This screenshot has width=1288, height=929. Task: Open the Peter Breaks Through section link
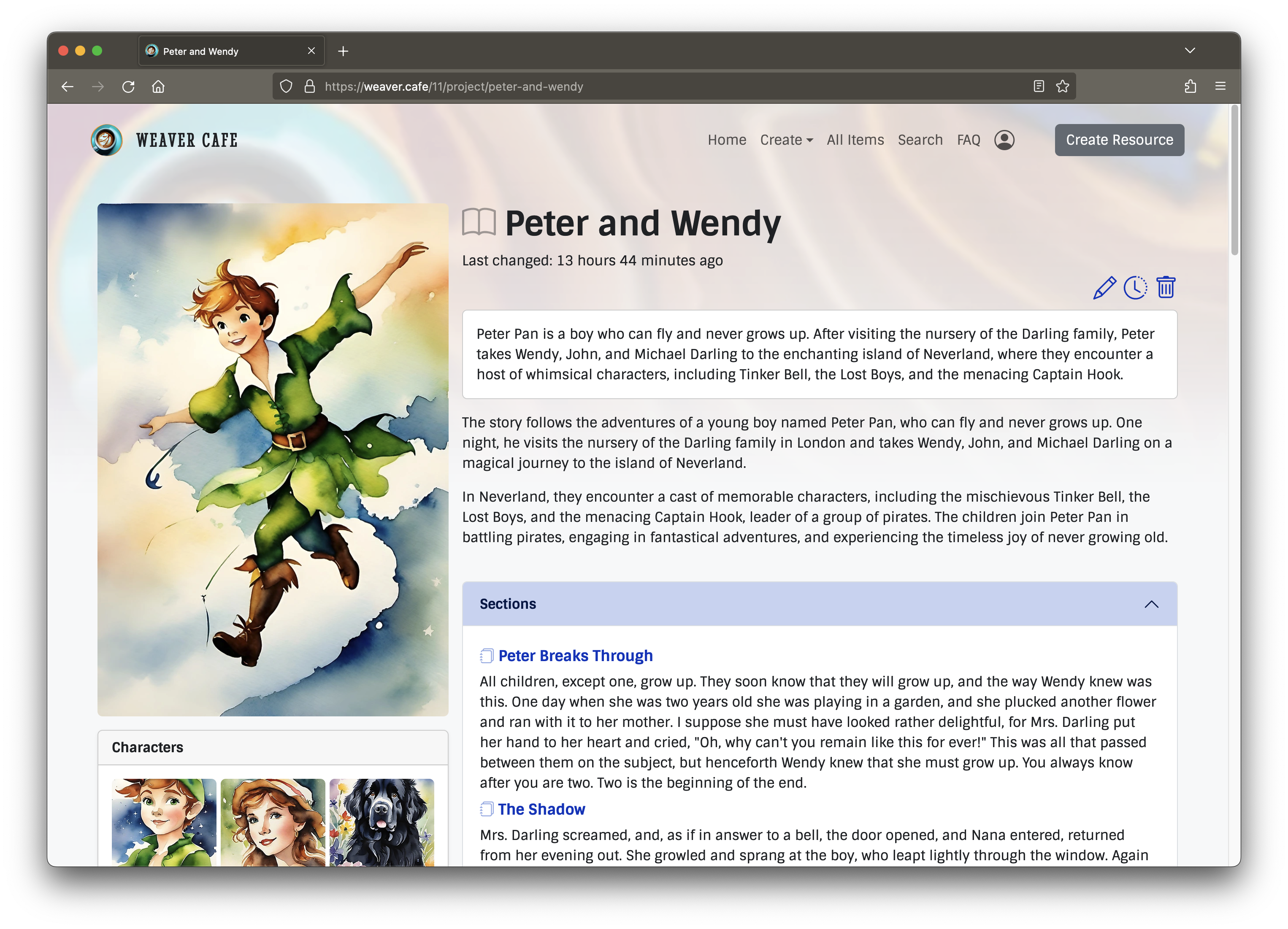point(575,656)
